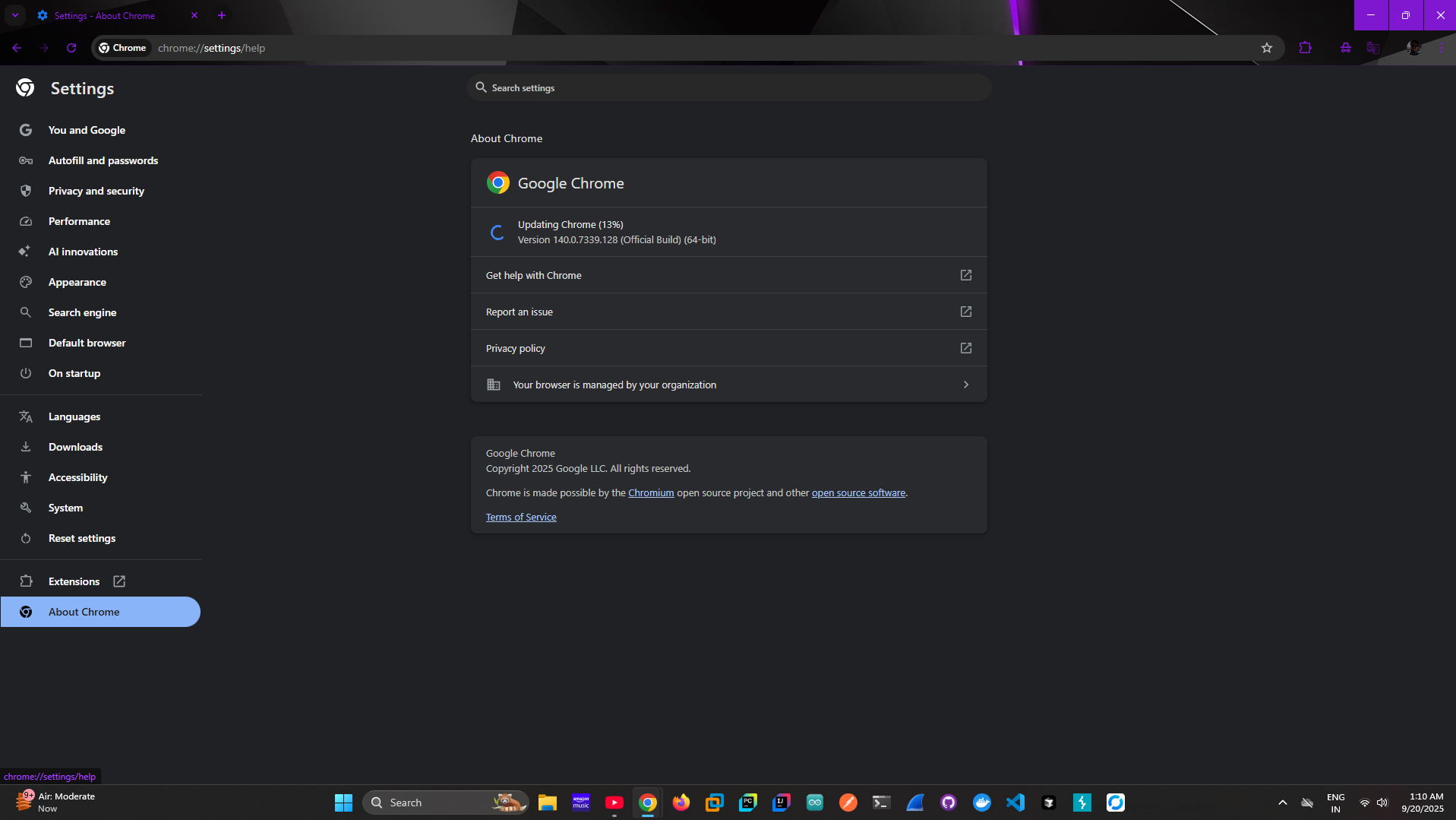This screenshot has height=820, width=1456.
Task: Open Terminal from taskbar
Action: pyautogui.click(x=882, y=803)
